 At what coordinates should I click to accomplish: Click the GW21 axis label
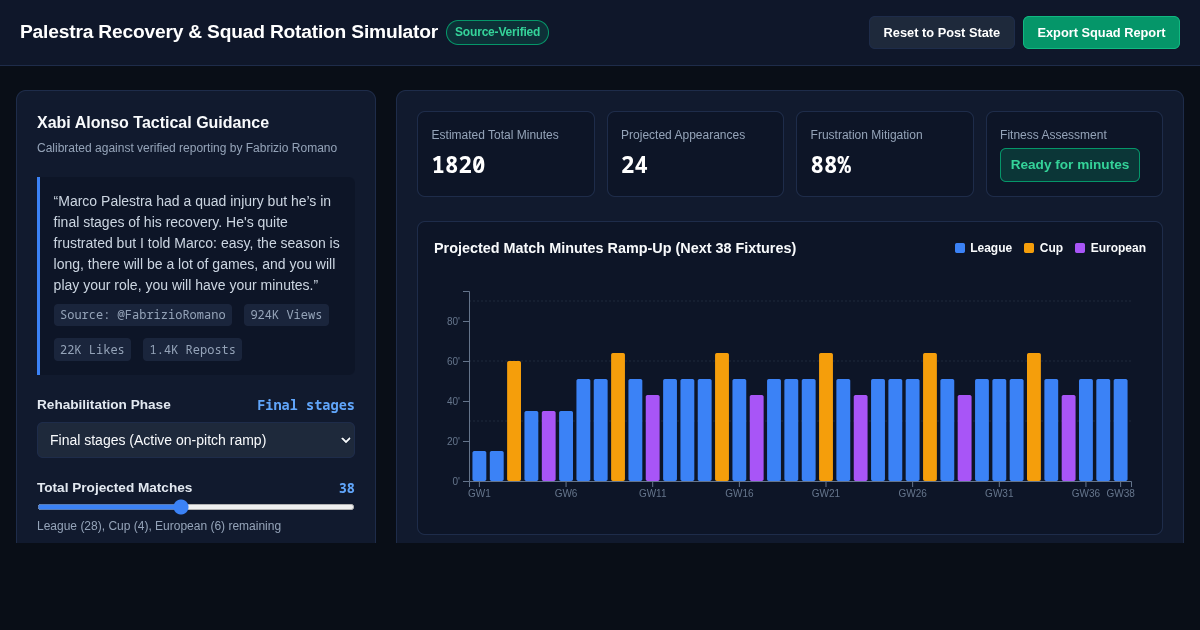point(826,493)
